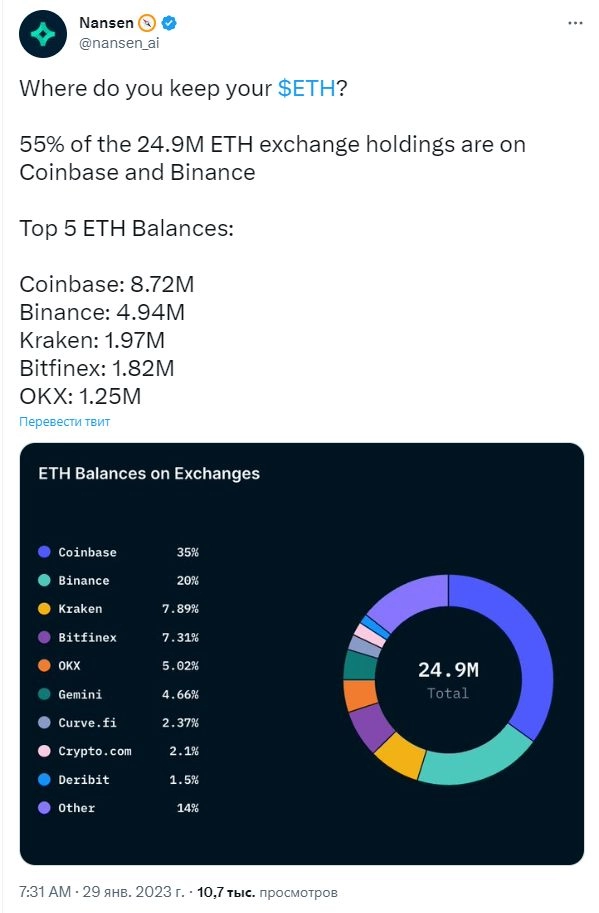Select the Crypto.com entry in the chart legend
Viewport: 599px width, 913px height.
pyautogui.click(x=94, y=751)
